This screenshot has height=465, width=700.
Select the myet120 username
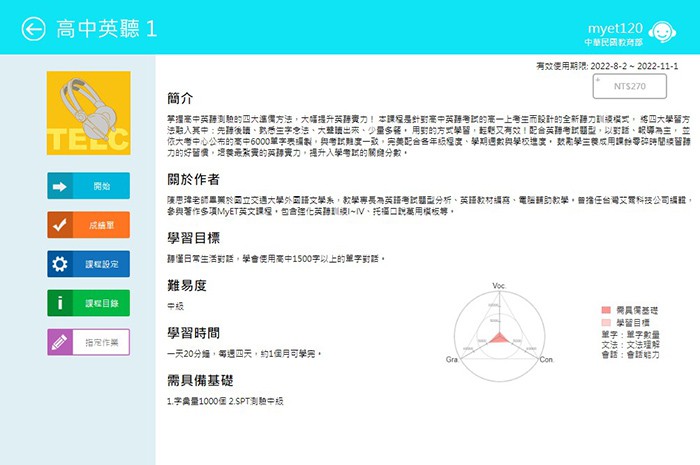pyautogui.click(x=645, y=21)
